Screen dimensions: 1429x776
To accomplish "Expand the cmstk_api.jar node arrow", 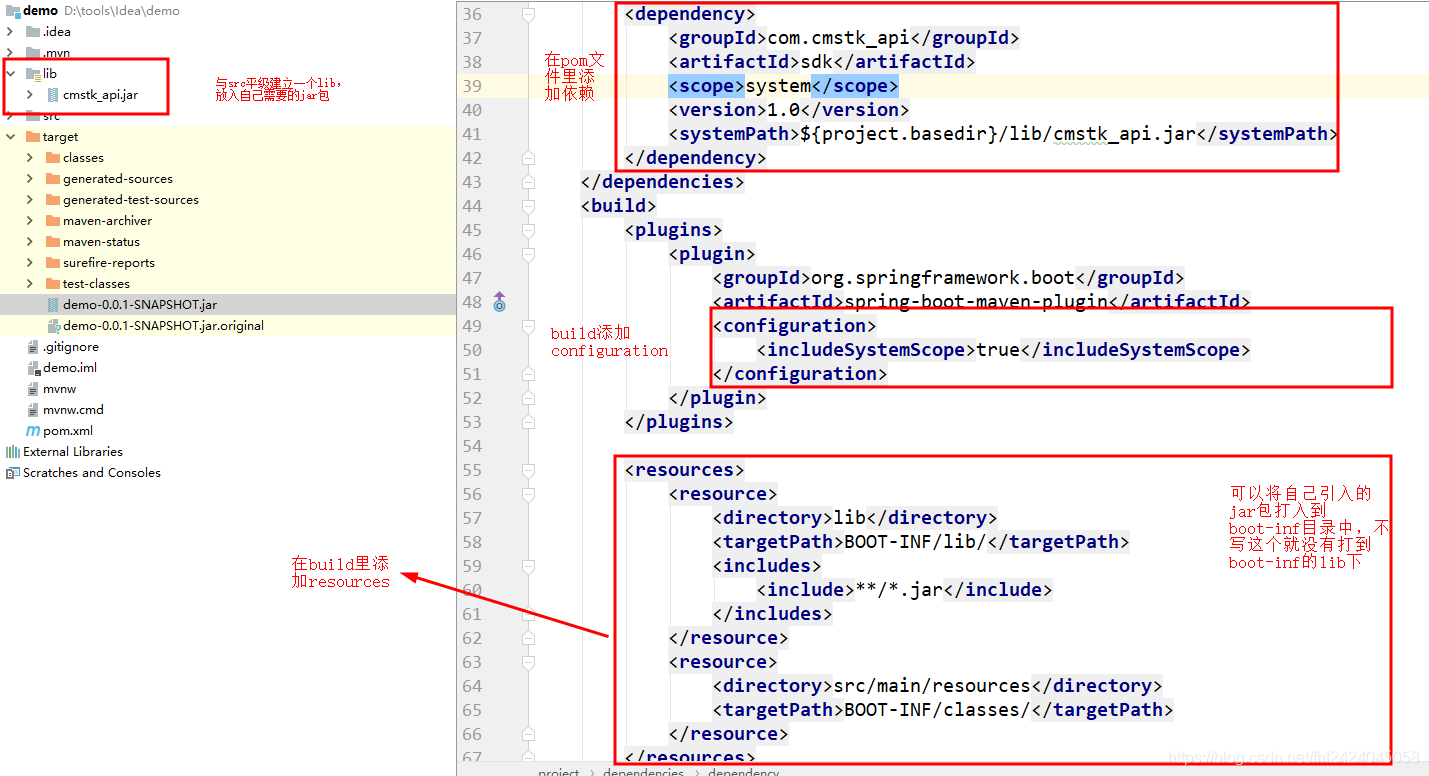I will pyautogui.click(x=30, y=95).
